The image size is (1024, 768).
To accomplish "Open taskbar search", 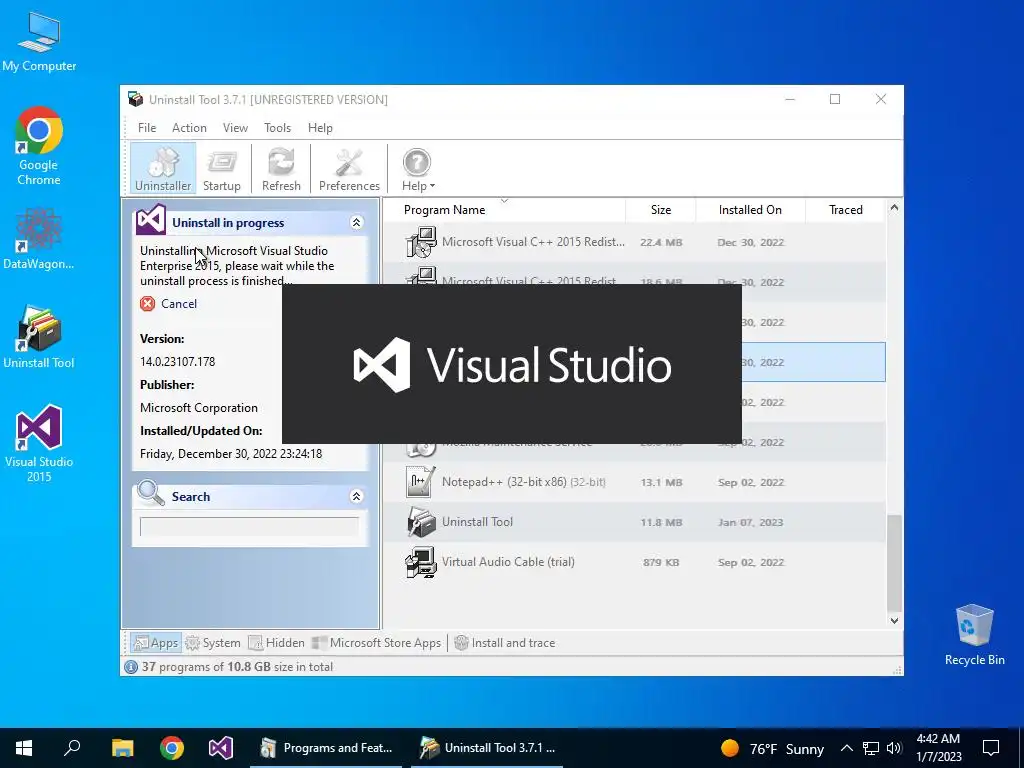I will [72, 748].
